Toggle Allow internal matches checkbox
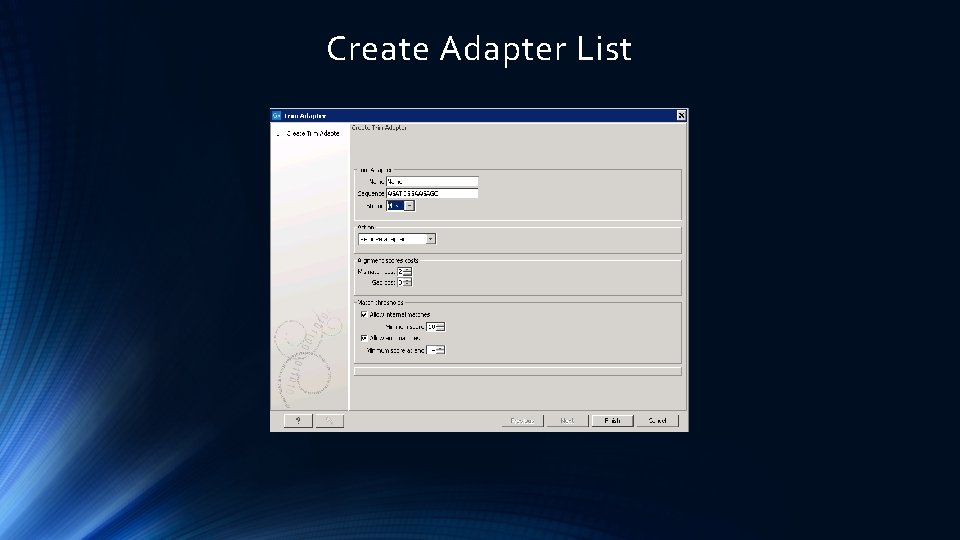The height and width of the screenshot is (540, 960). (x=364, y=314)
